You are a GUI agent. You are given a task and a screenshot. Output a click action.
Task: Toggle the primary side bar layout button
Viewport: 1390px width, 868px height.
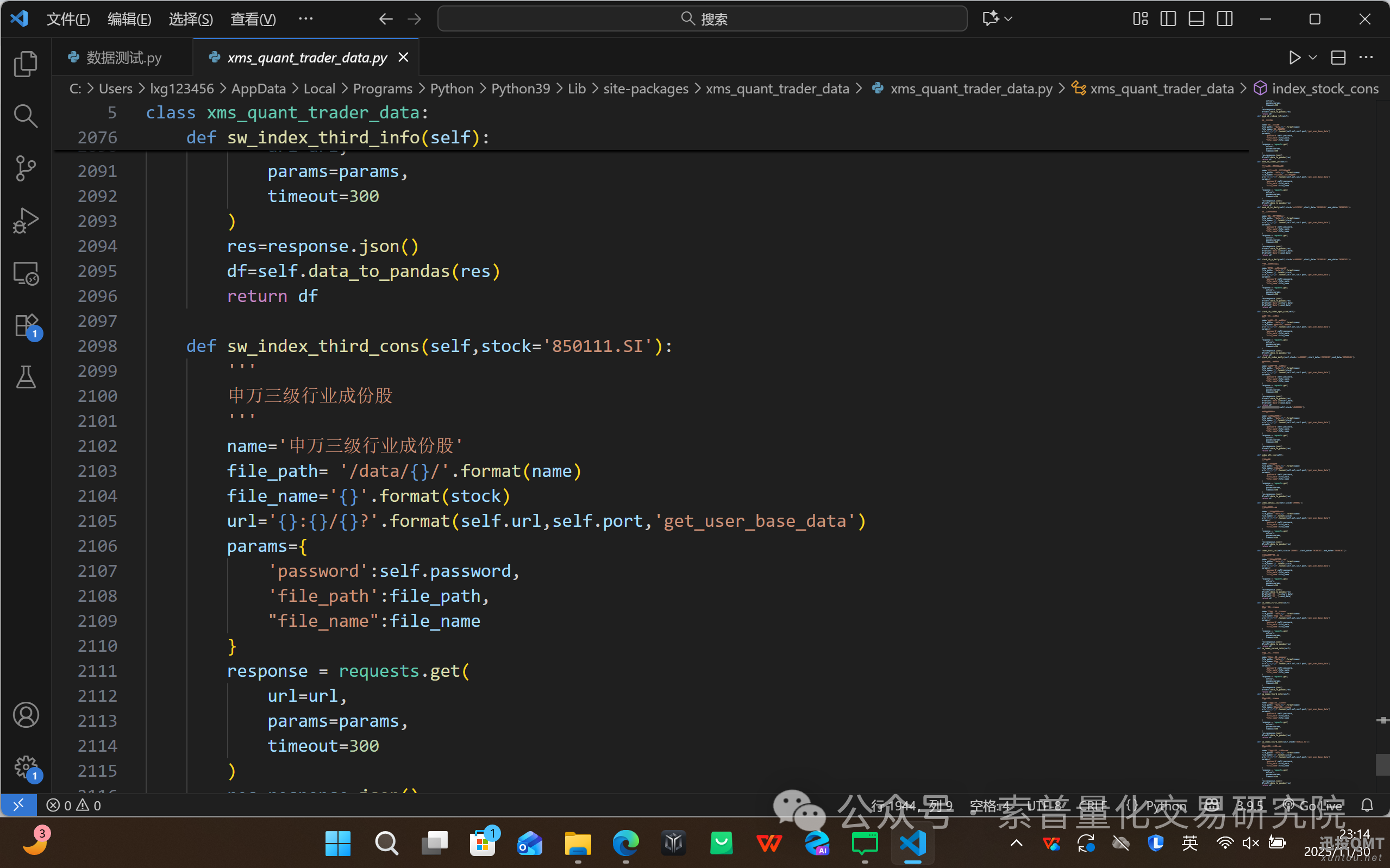1168,19
